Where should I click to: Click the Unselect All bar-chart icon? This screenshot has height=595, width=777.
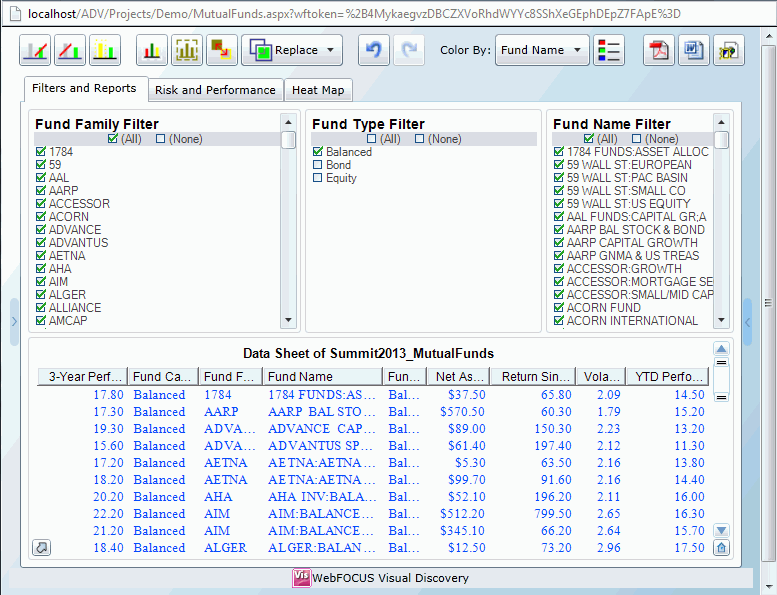tap(152, 50)
